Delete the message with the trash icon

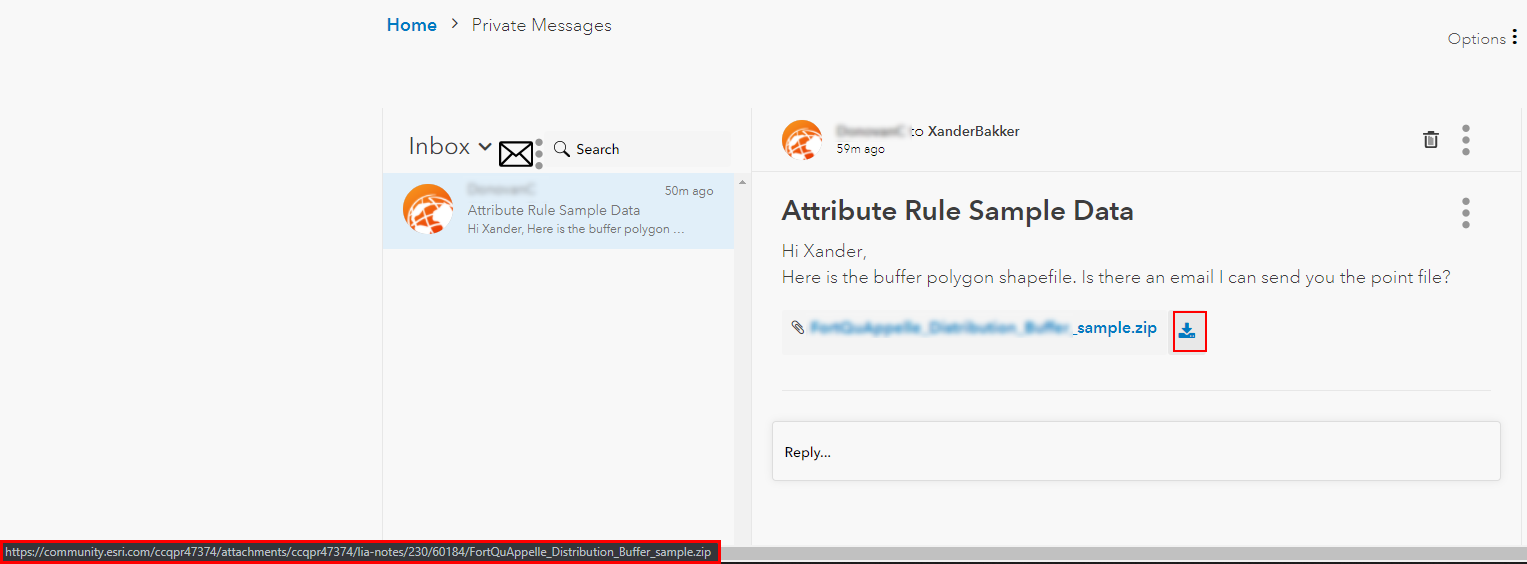[1431, 140]
